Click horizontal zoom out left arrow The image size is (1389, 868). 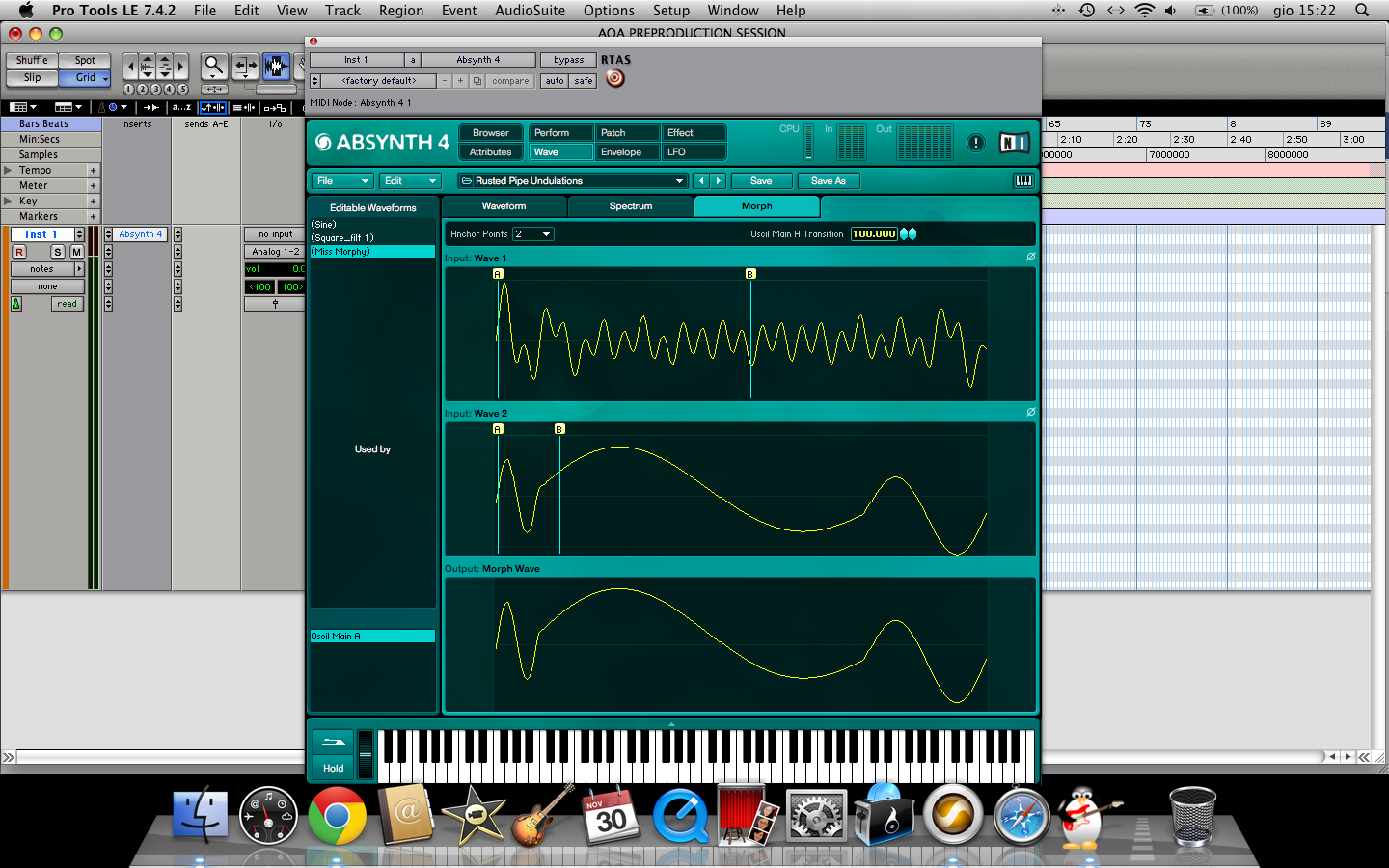[130, 68]
